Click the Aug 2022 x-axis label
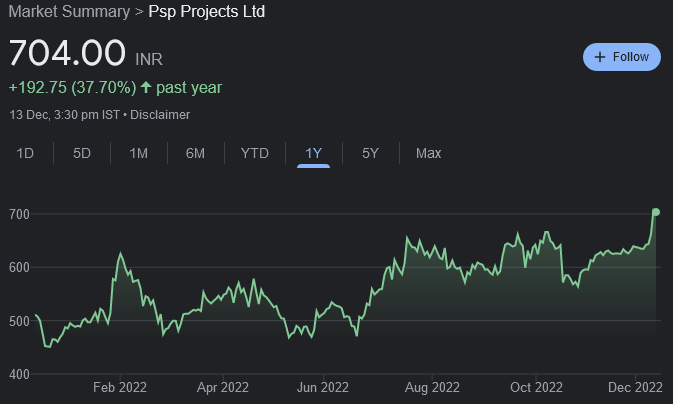The image size is (673, 404). click(x=432, y=387)
